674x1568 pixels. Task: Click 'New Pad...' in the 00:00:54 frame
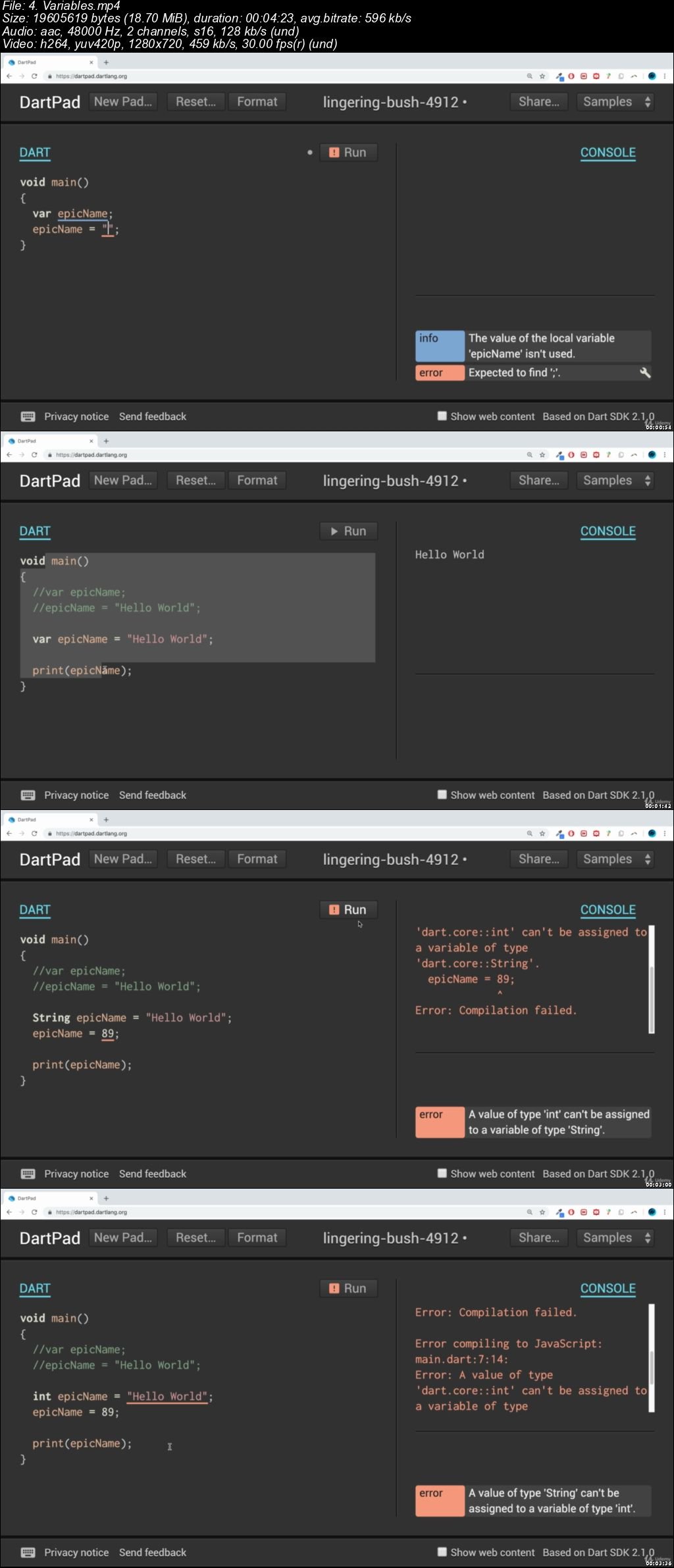123,101
